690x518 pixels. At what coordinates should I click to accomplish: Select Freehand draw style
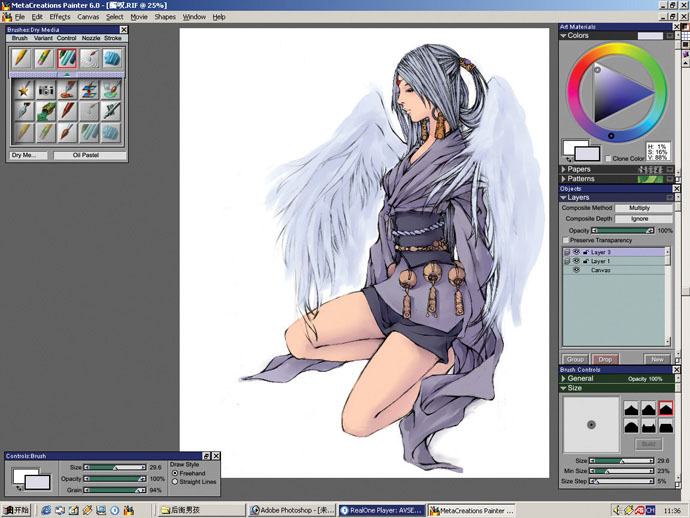click(x=175, y=473)
